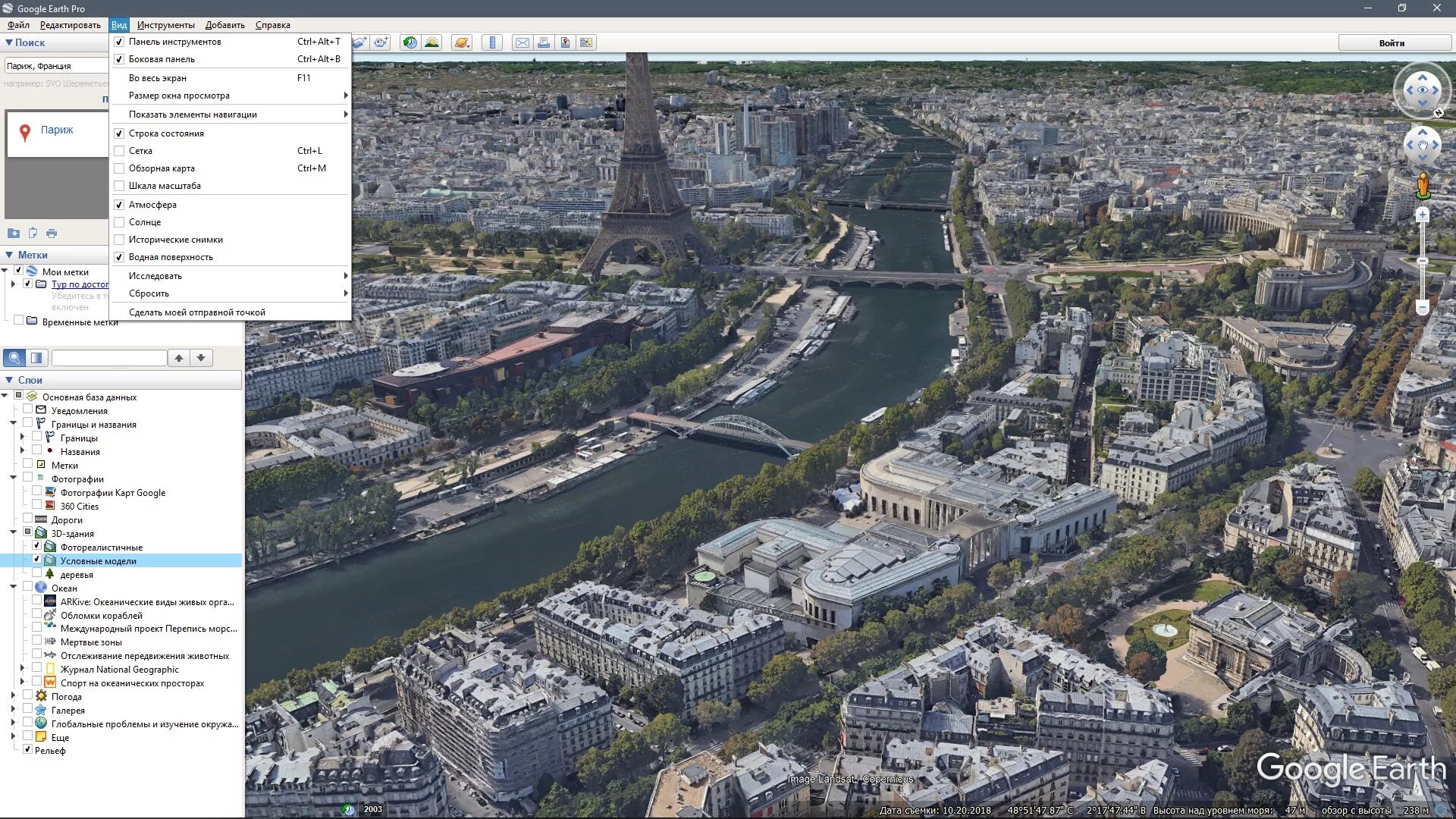Open the 'Исследовать' submenu
1456x819 pixels.
[231, 276]
